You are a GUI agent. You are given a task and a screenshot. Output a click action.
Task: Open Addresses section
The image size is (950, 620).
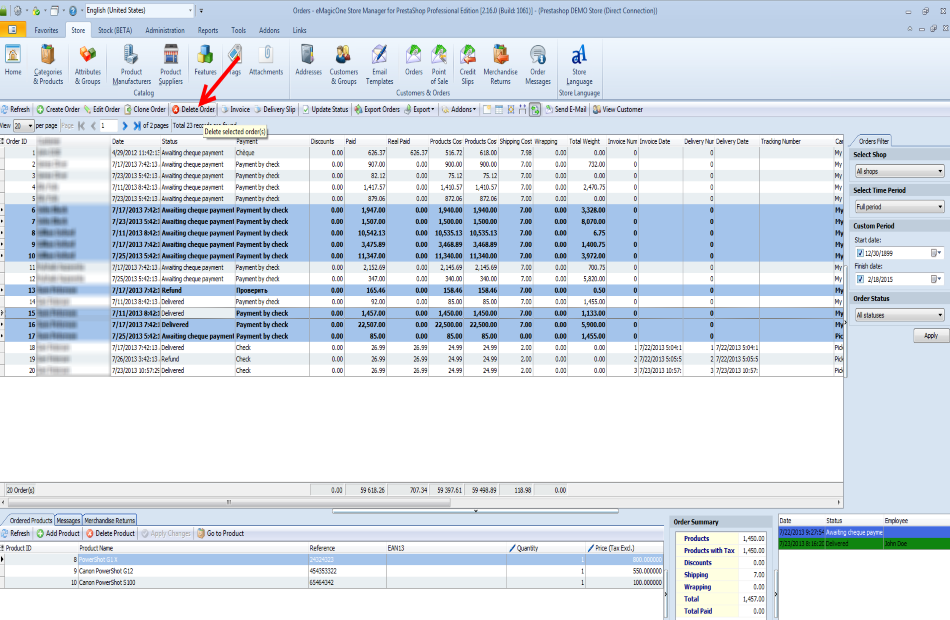tap(308, 61)
